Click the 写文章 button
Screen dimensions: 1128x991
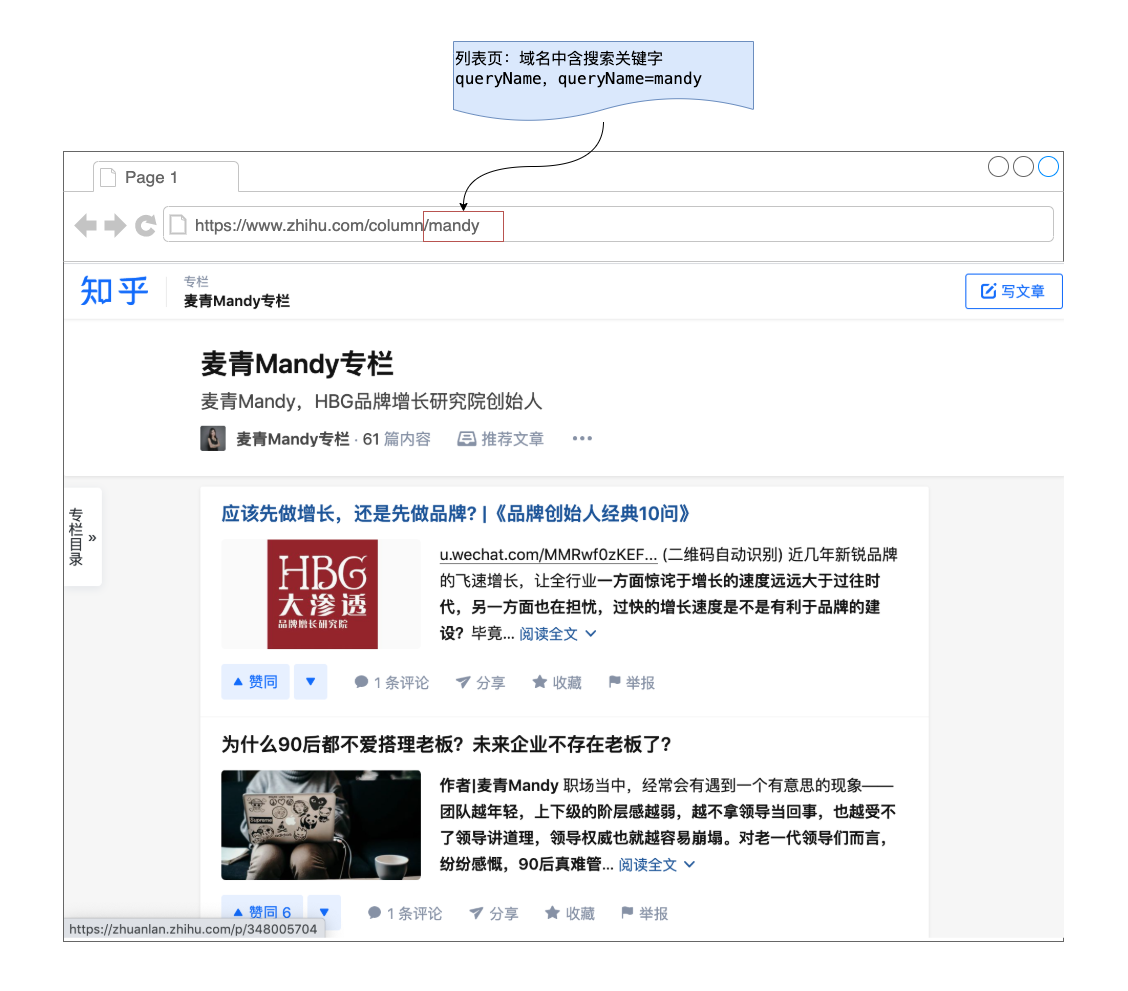coord(1013,291)
